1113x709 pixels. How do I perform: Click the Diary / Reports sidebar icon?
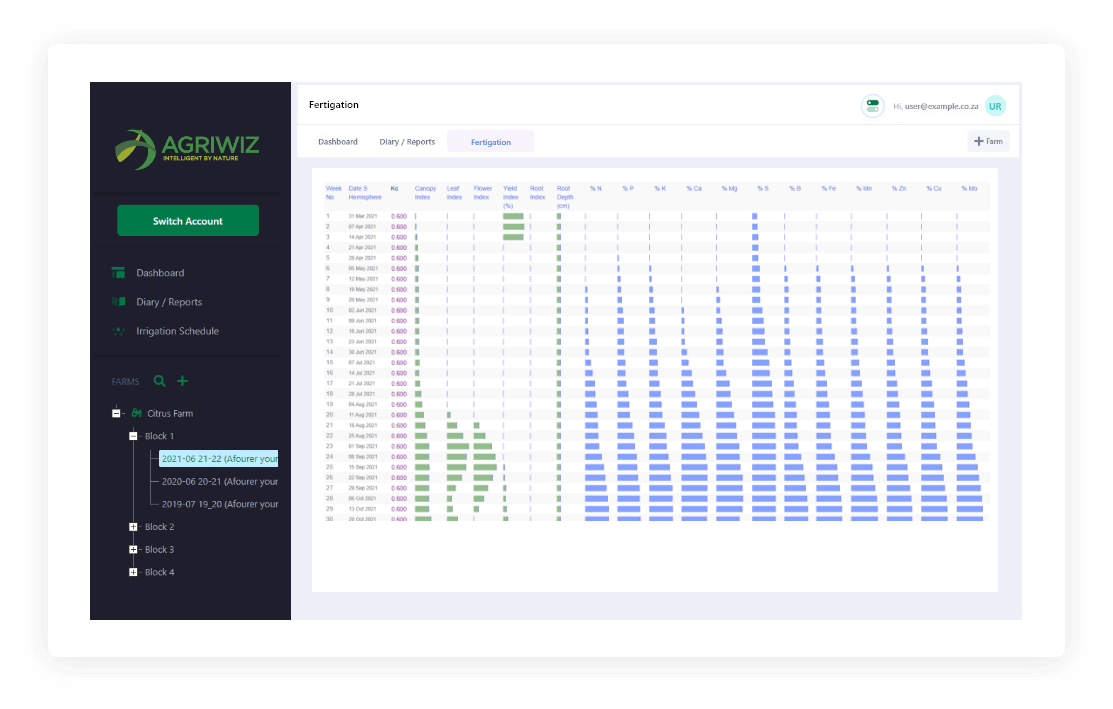118,302
